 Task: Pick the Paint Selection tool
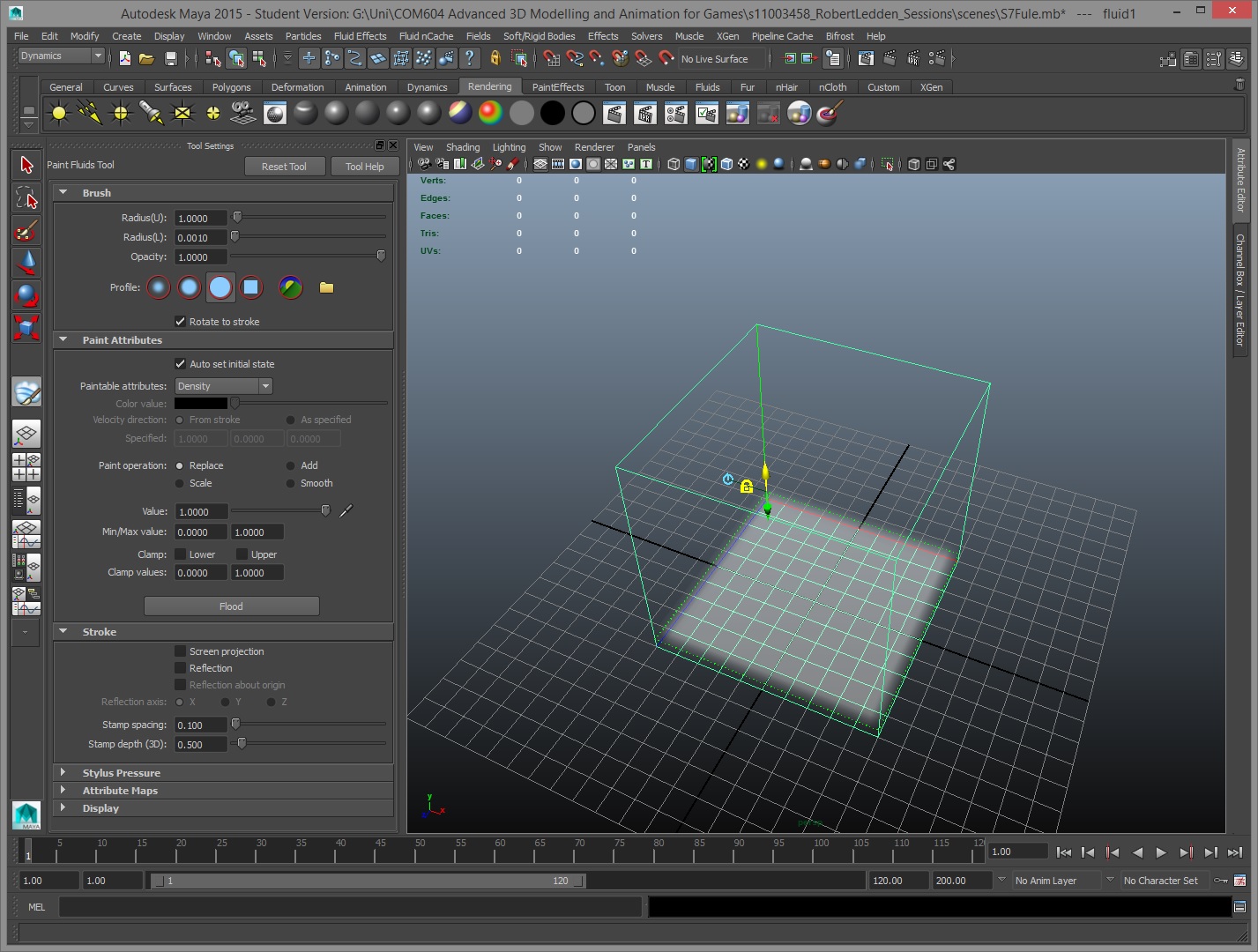coord(26,230)
